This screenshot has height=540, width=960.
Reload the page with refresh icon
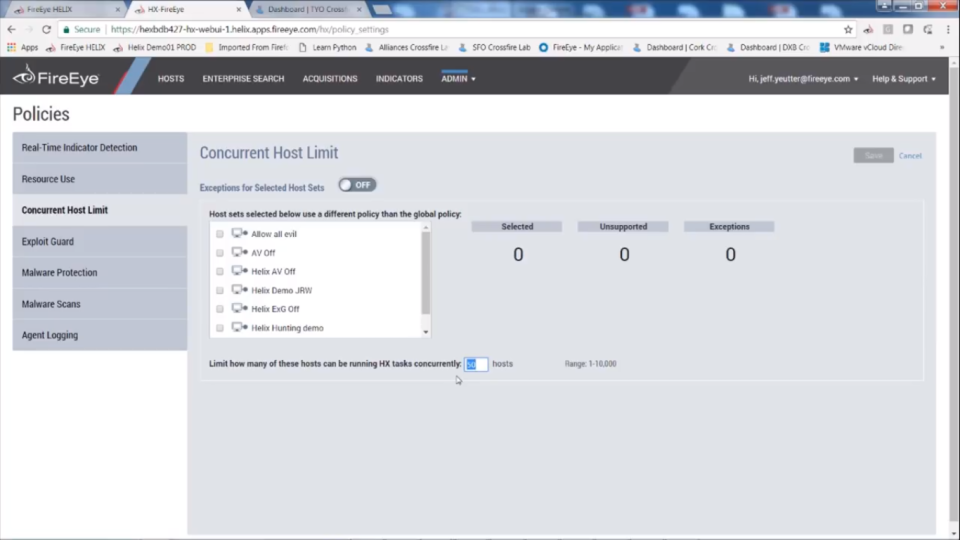pyautogui.click(x=47, y=29)
